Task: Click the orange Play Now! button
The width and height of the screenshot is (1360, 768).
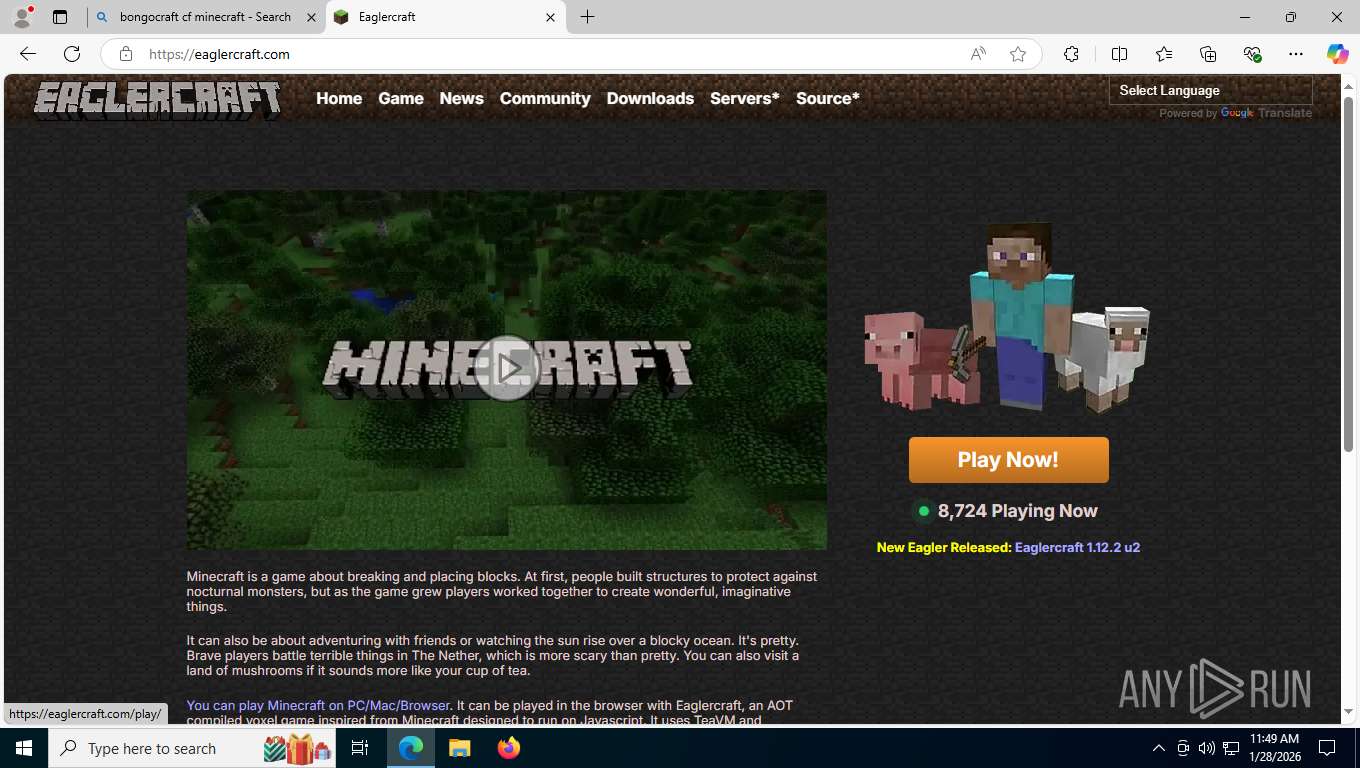Action: [x=1008, y=460]
